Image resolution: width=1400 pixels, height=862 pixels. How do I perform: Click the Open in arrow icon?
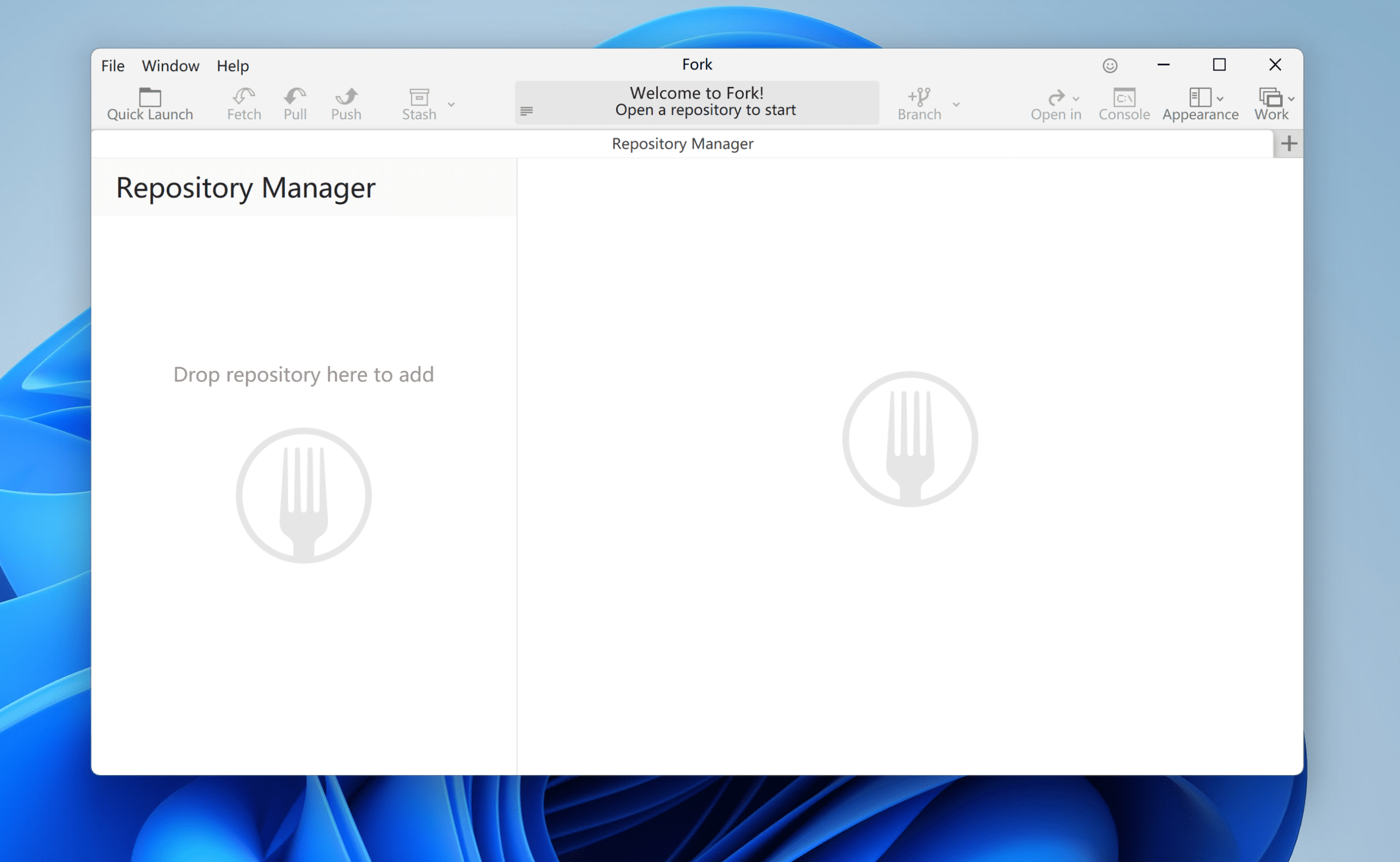pyautogui.click(x=1056, y=97)
